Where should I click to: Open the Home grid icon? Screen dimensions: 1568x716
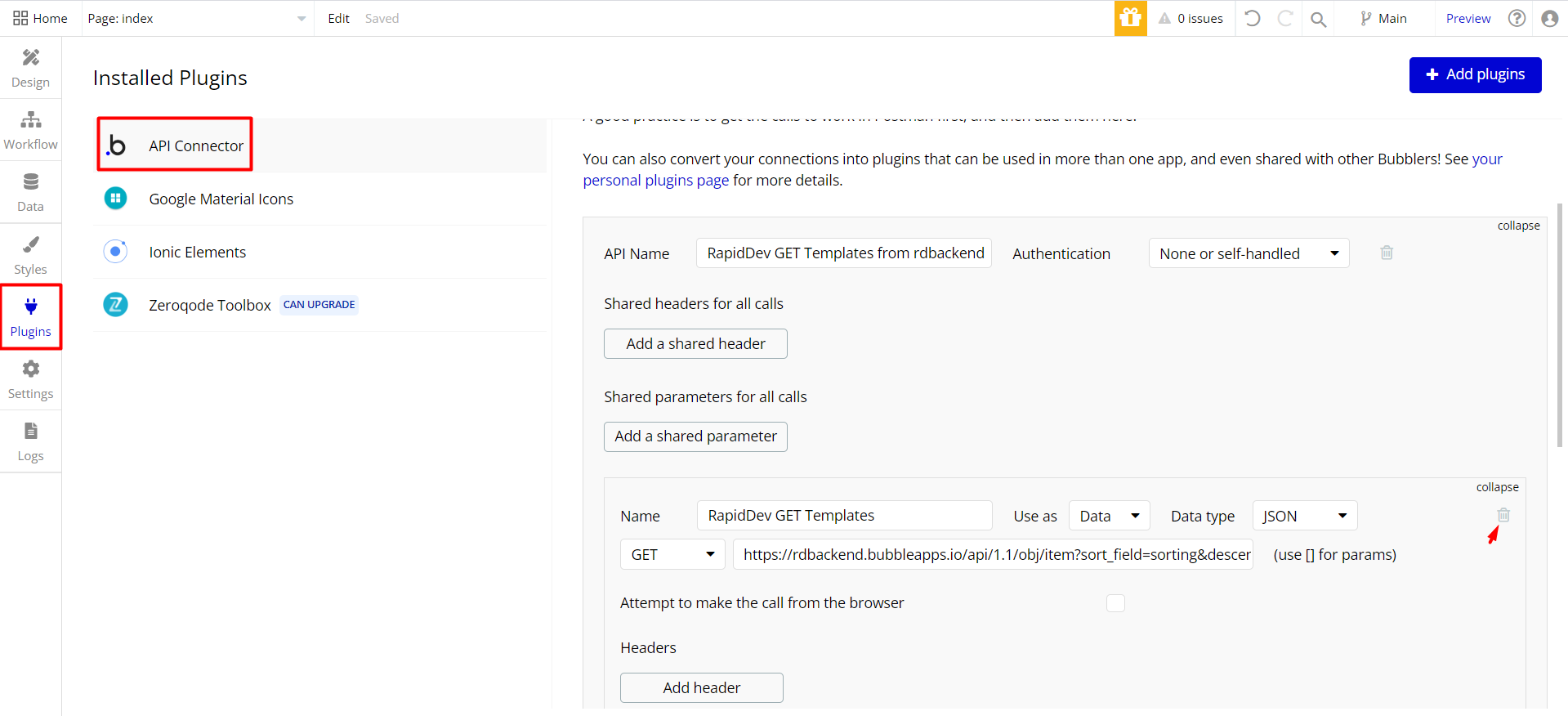tap(20, 18)
